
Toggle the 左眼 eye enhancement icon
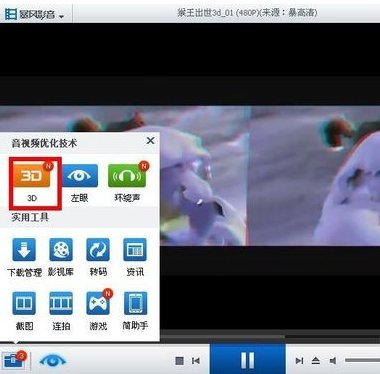pos(79,175)
